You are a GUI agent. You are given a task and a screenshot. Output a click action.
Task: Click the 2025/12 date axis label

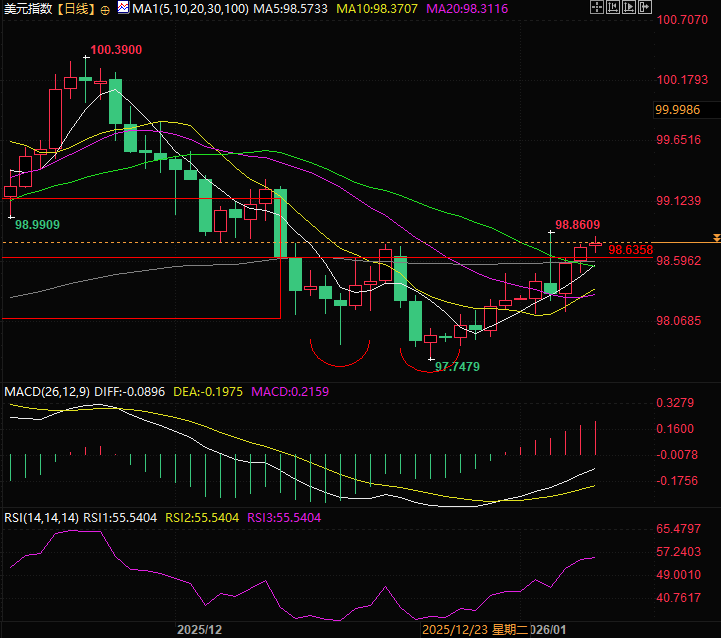(200, 630)
